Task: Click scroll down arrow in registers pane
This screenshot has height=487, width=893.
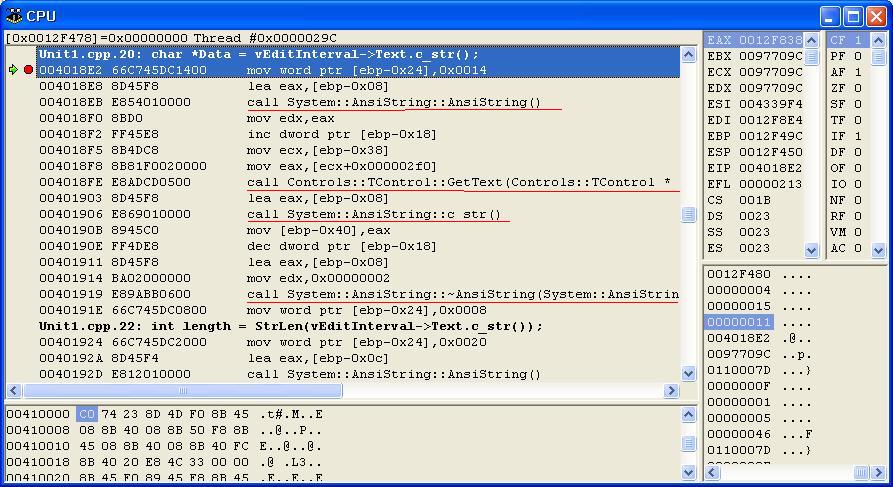Action: click(811, 250)
